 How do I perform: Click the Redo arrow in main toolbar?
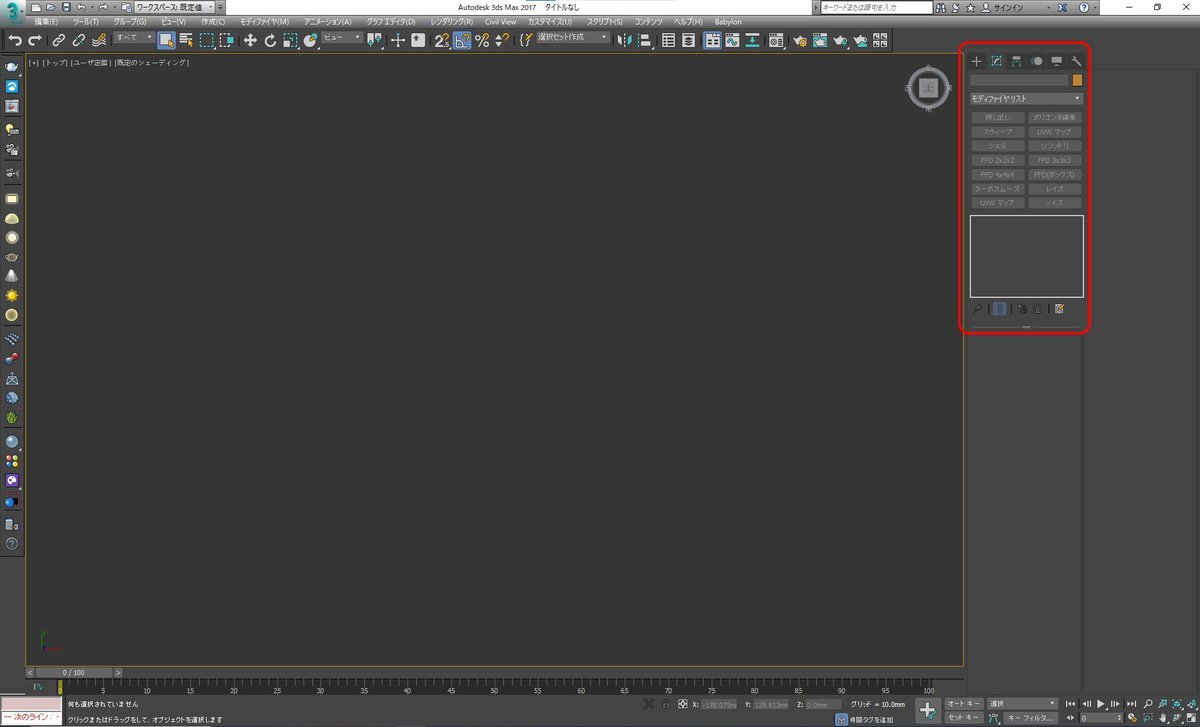[35, 41]
